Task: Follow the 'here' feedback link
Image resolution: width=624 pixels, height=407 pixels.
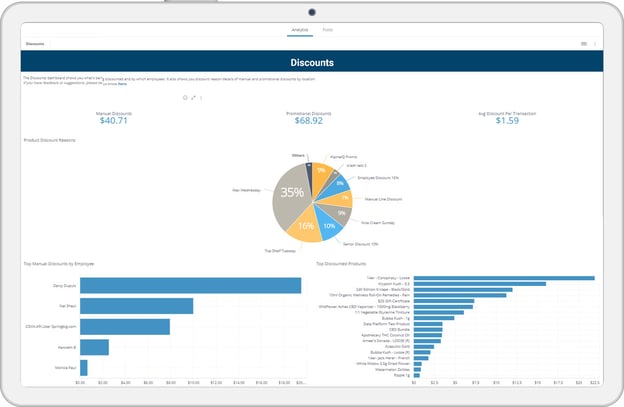Action: click(x=122, y=84)
